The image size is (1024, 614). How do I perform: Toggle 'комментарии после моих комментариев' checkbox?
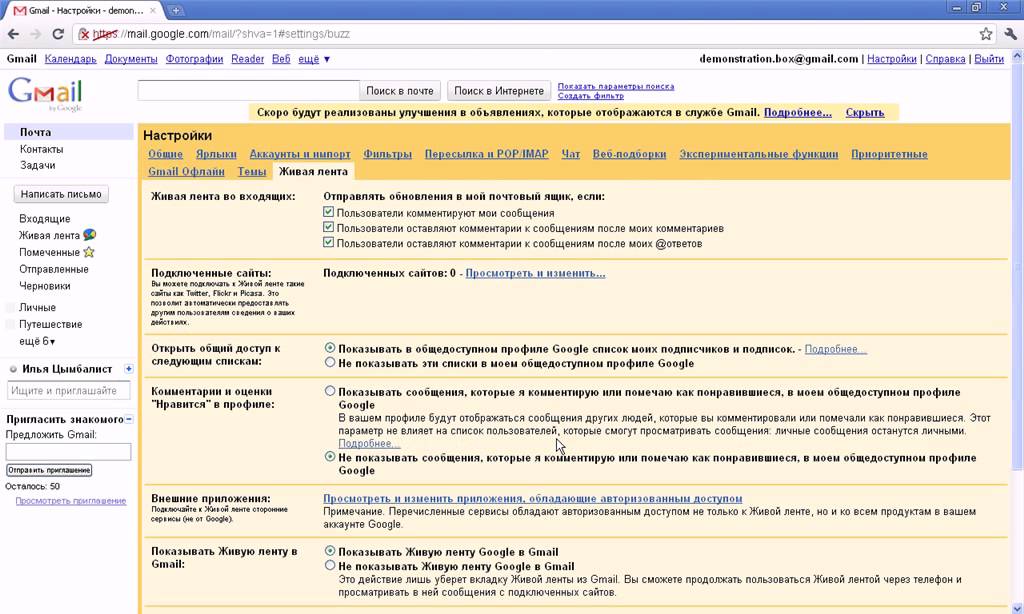pyautogui.click(x=328, y=227)
